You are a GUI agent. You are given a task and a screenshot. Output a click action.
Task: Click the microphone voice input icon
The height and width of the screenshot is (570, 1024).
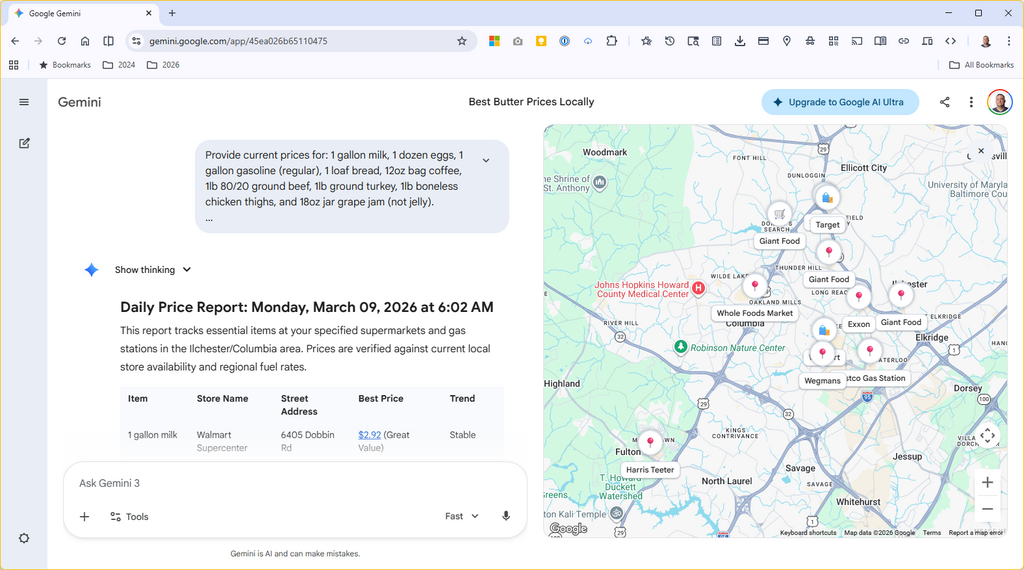[x=506, y=516]
